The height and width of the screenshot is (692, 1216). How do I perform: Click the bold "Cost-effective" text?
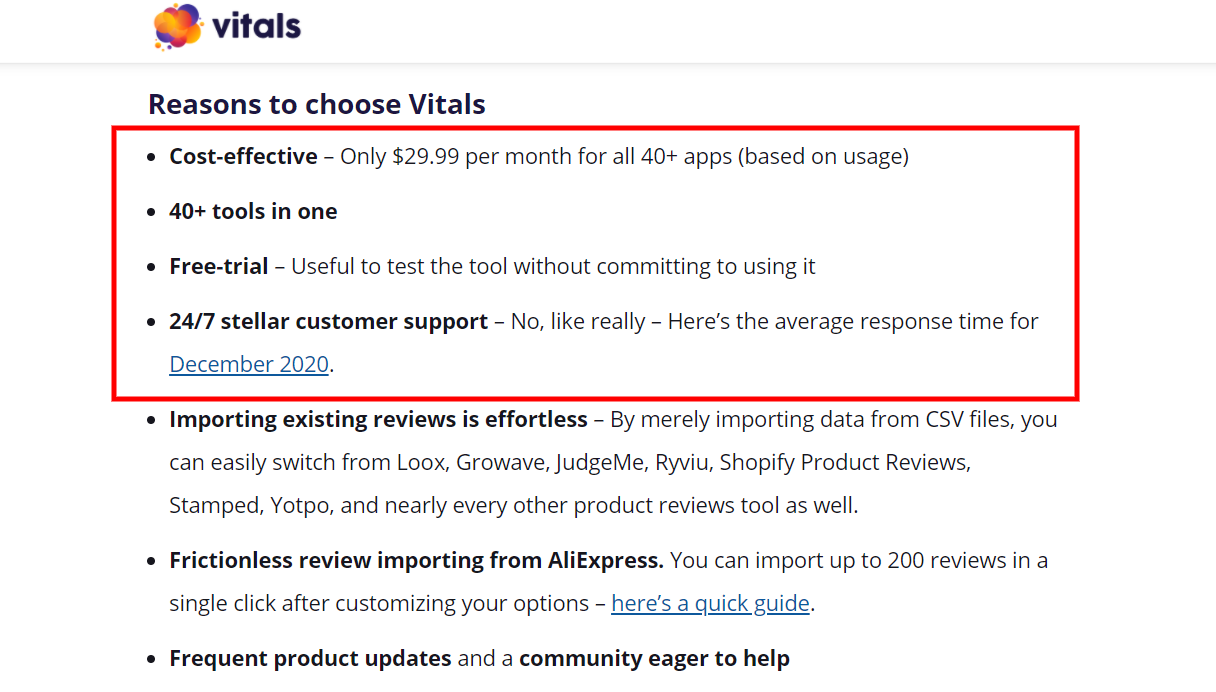pyautogui.click(x=243, y=156)
